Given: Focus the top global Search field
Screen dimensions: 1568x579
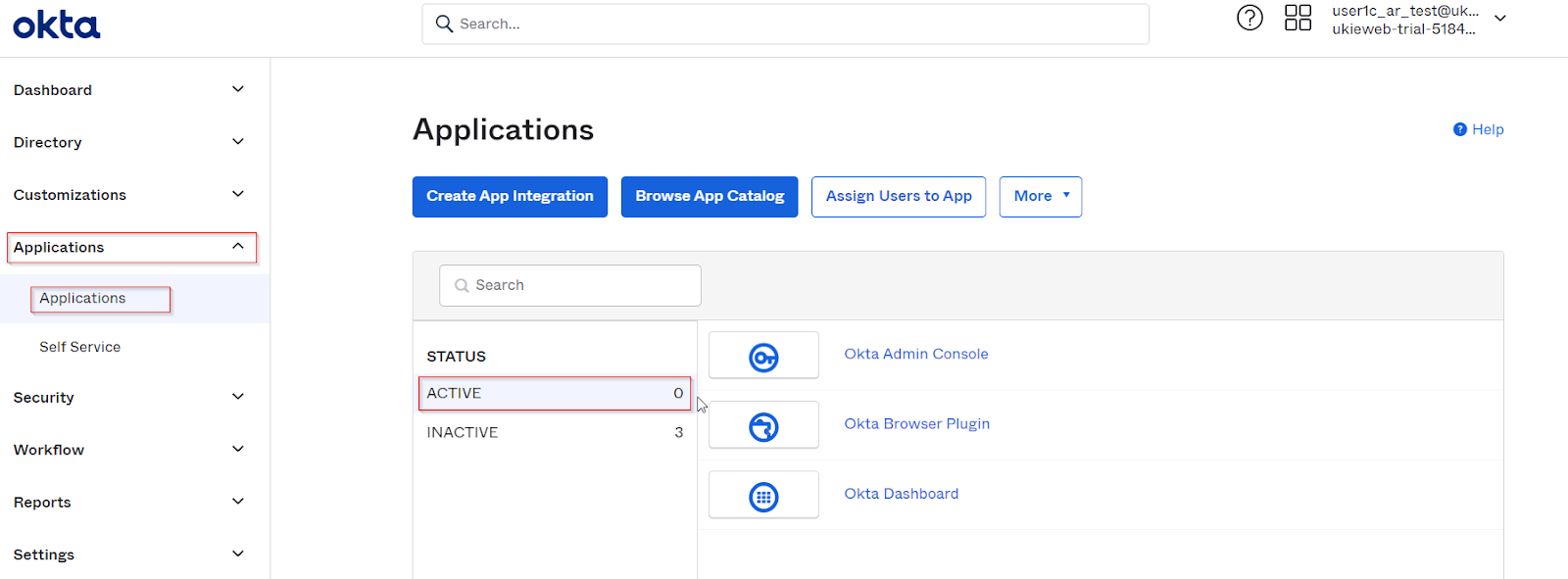Looking at the screenshot, I should [x=785, y=24].
